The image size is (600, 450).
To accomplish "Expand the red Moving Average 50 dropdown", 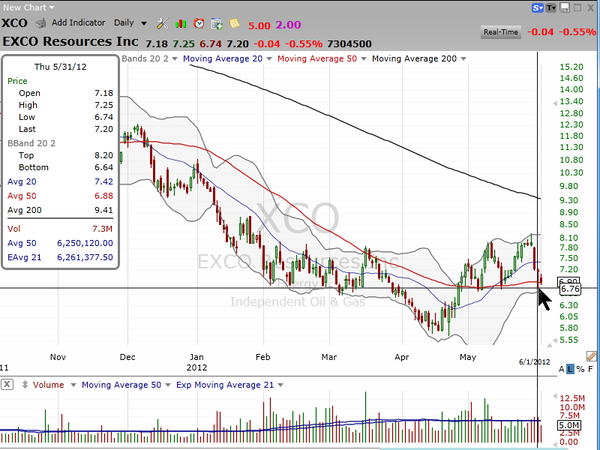I will (x=364, y=59).
